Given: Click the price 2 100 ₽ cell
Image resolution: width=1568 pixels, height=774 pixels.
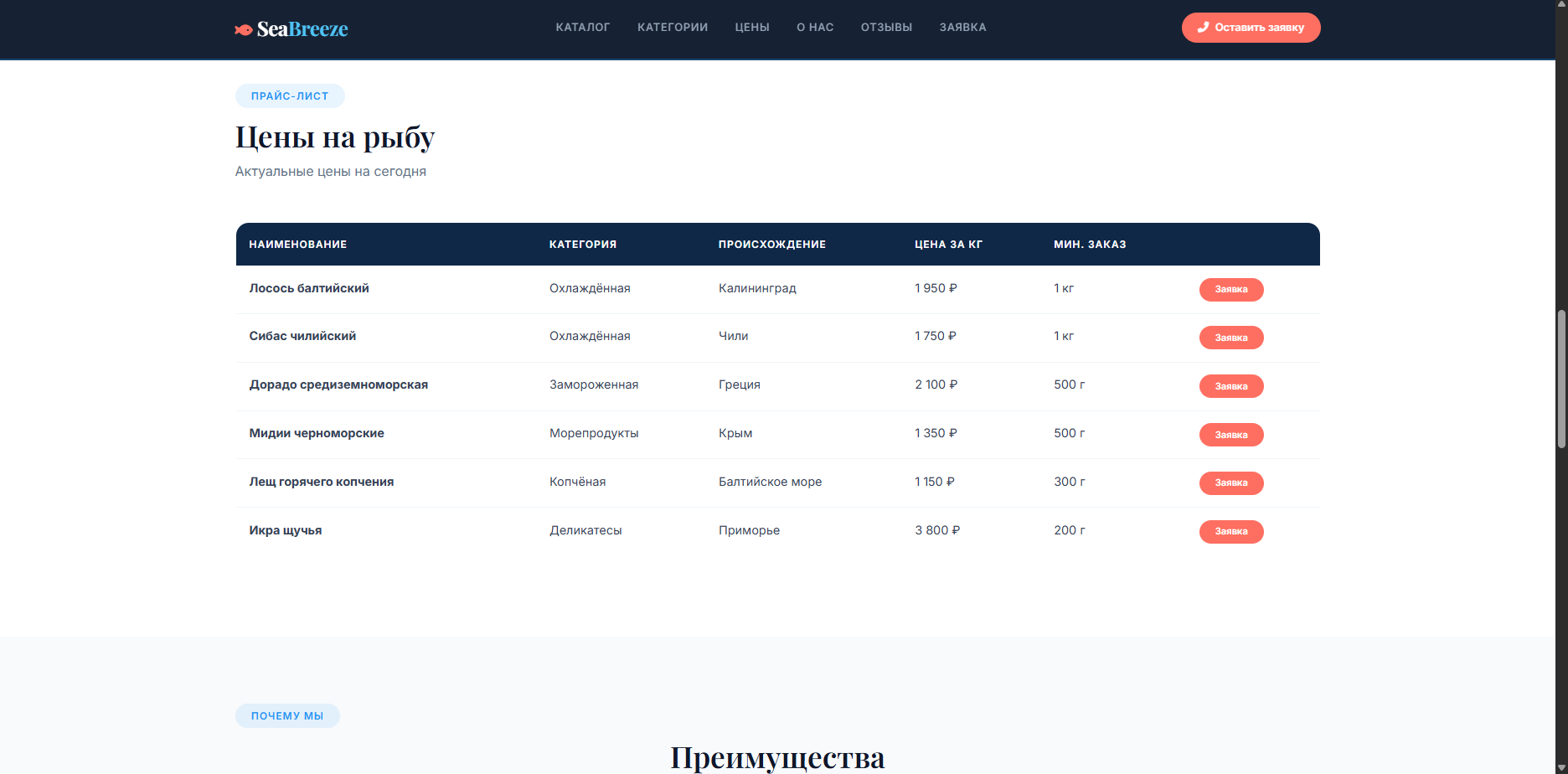Looking at the screenshot, I should pos(936,384).
